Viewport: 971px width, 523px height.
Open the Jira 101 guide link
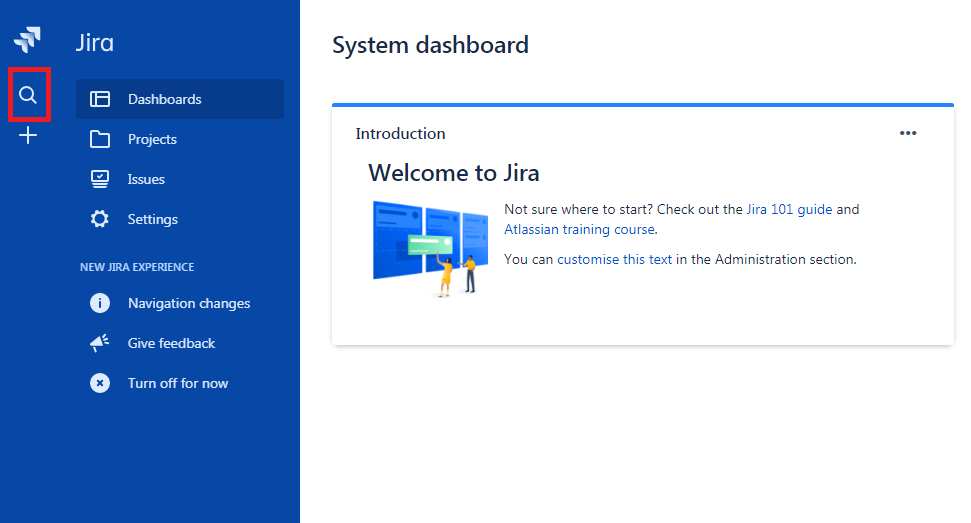(x=789, y=209)
